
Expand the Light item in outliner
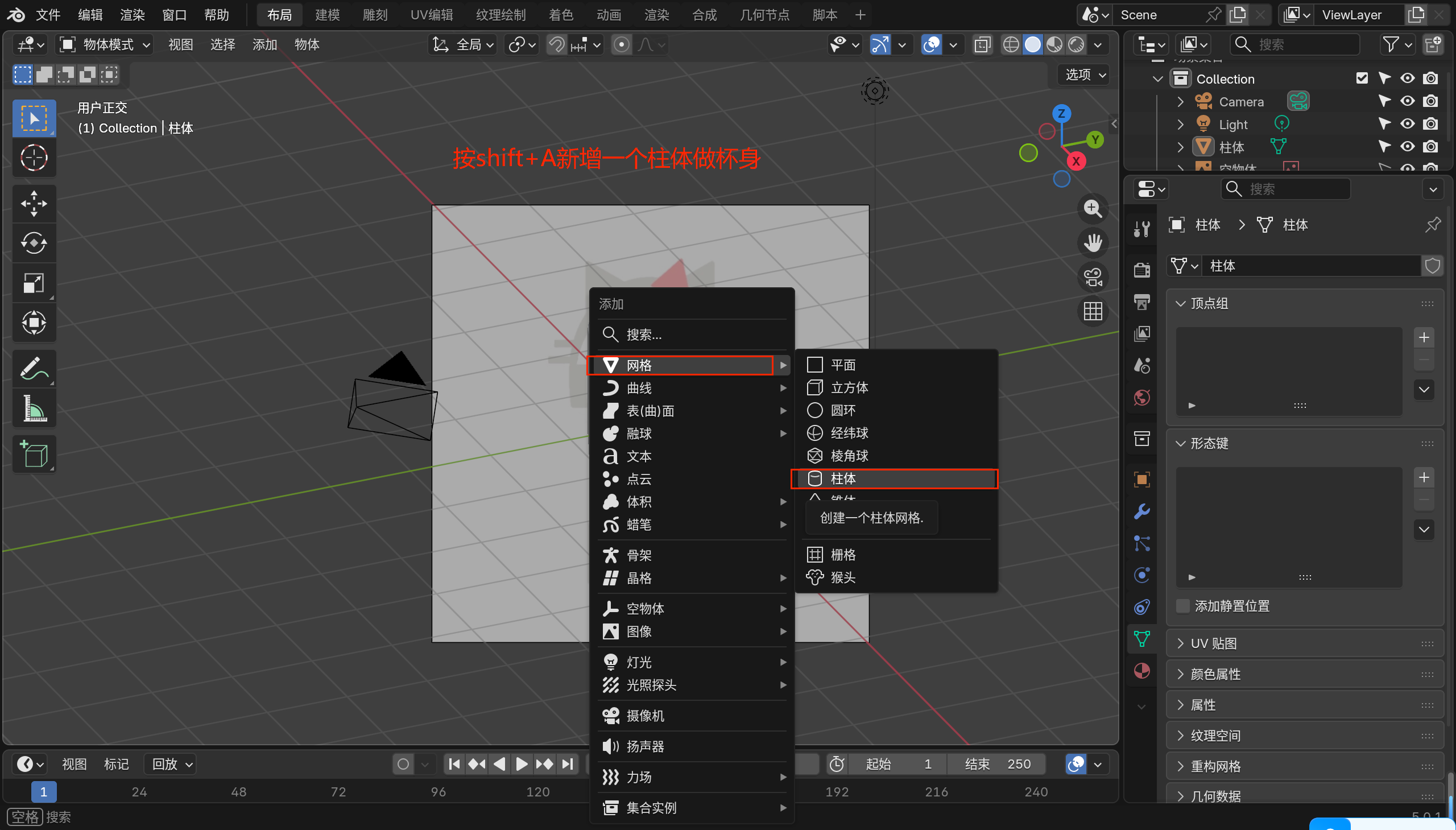(x=1180, y=124)
